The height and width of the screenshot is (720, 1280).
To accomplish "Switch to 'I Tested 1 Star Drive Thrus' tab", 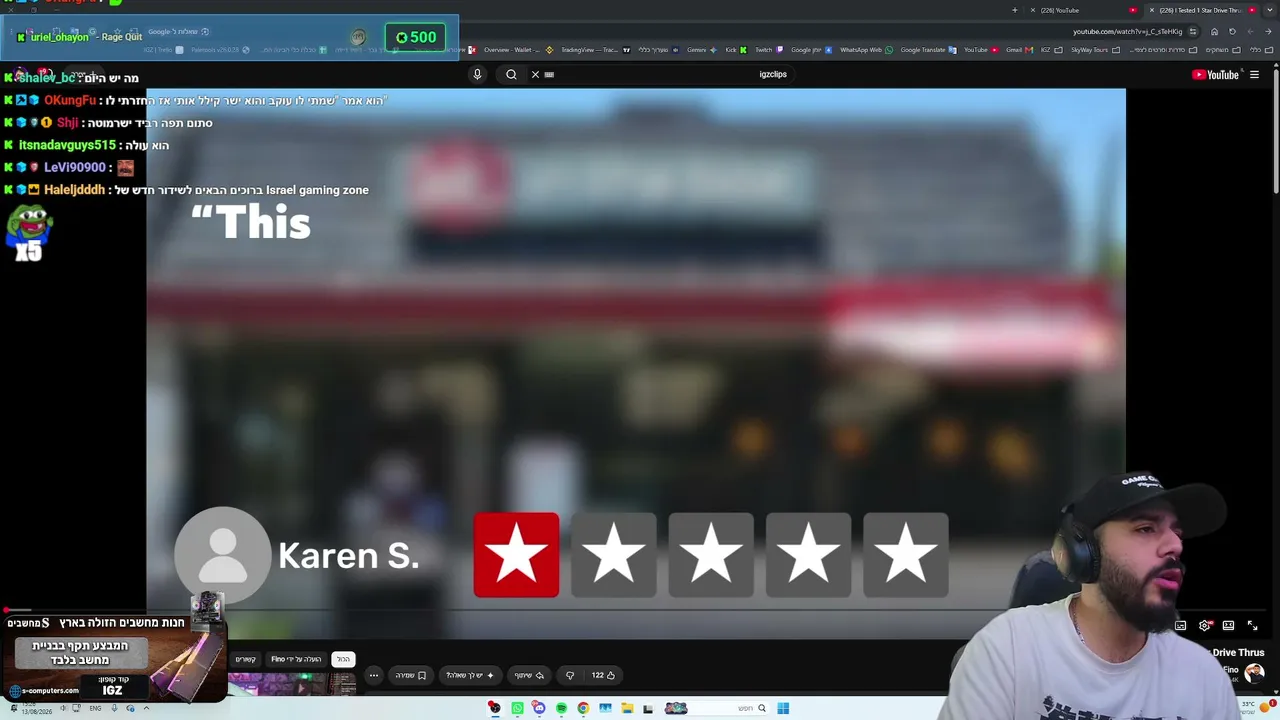I will [x=1201, y=10].
